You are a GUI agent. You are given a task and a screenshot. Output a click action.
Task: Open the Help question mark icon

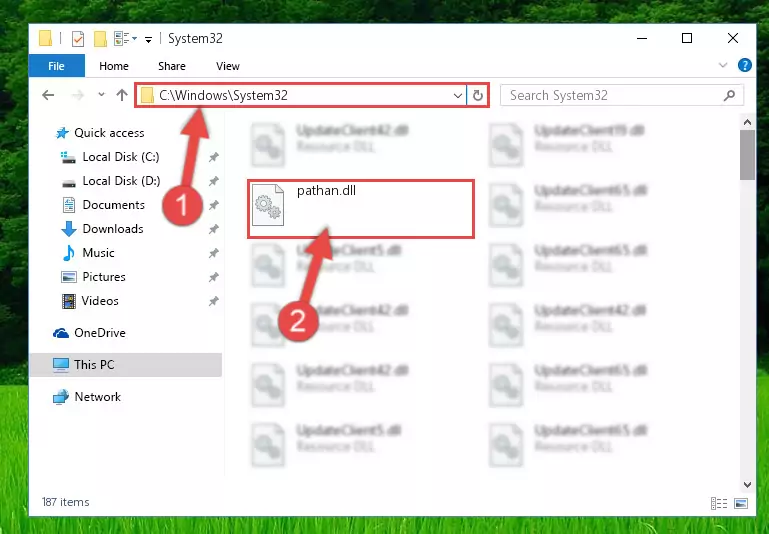click(x=744, y=65)
